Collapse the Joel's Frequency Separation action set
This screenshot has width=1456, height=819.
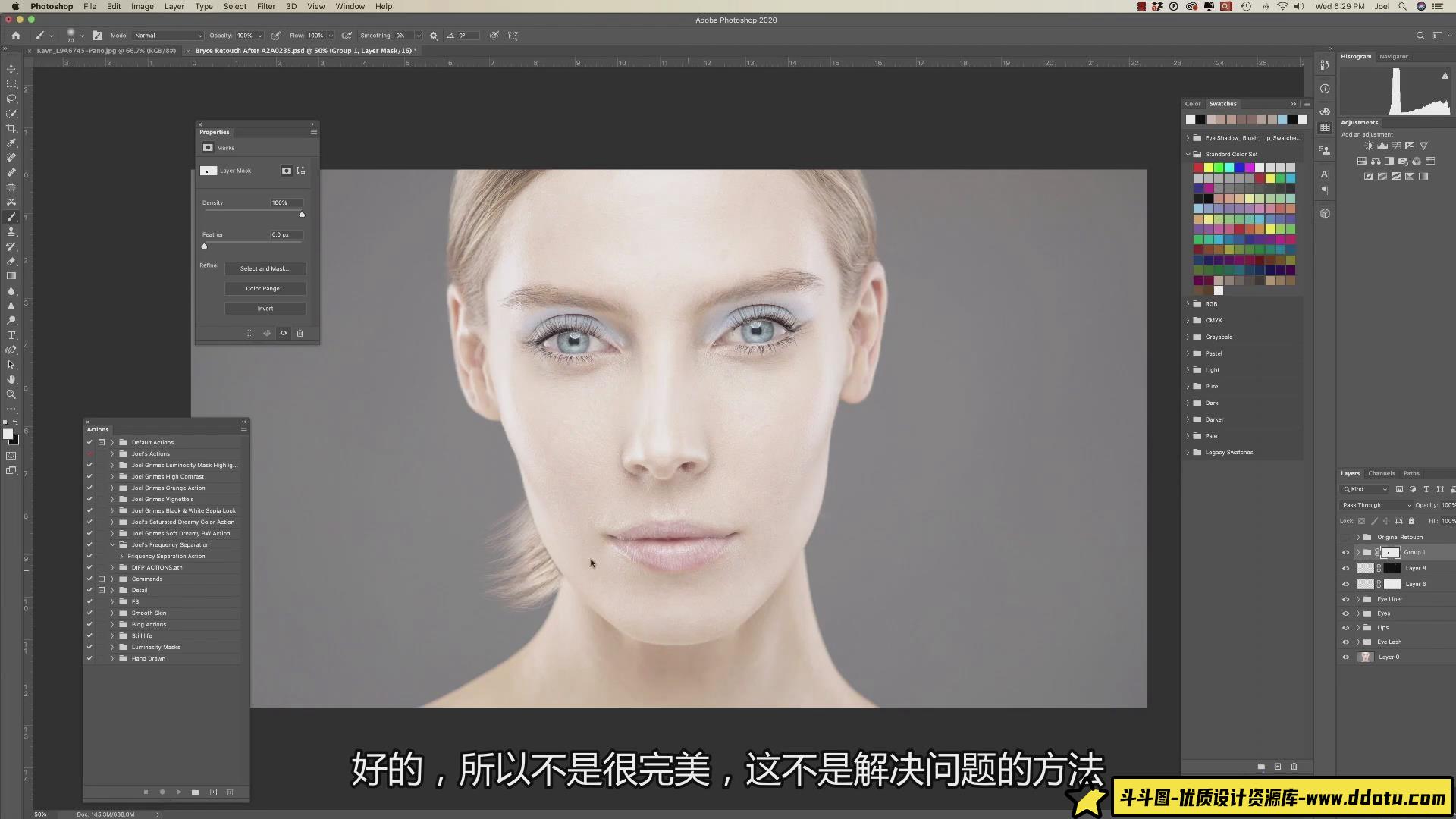(113, 544)
